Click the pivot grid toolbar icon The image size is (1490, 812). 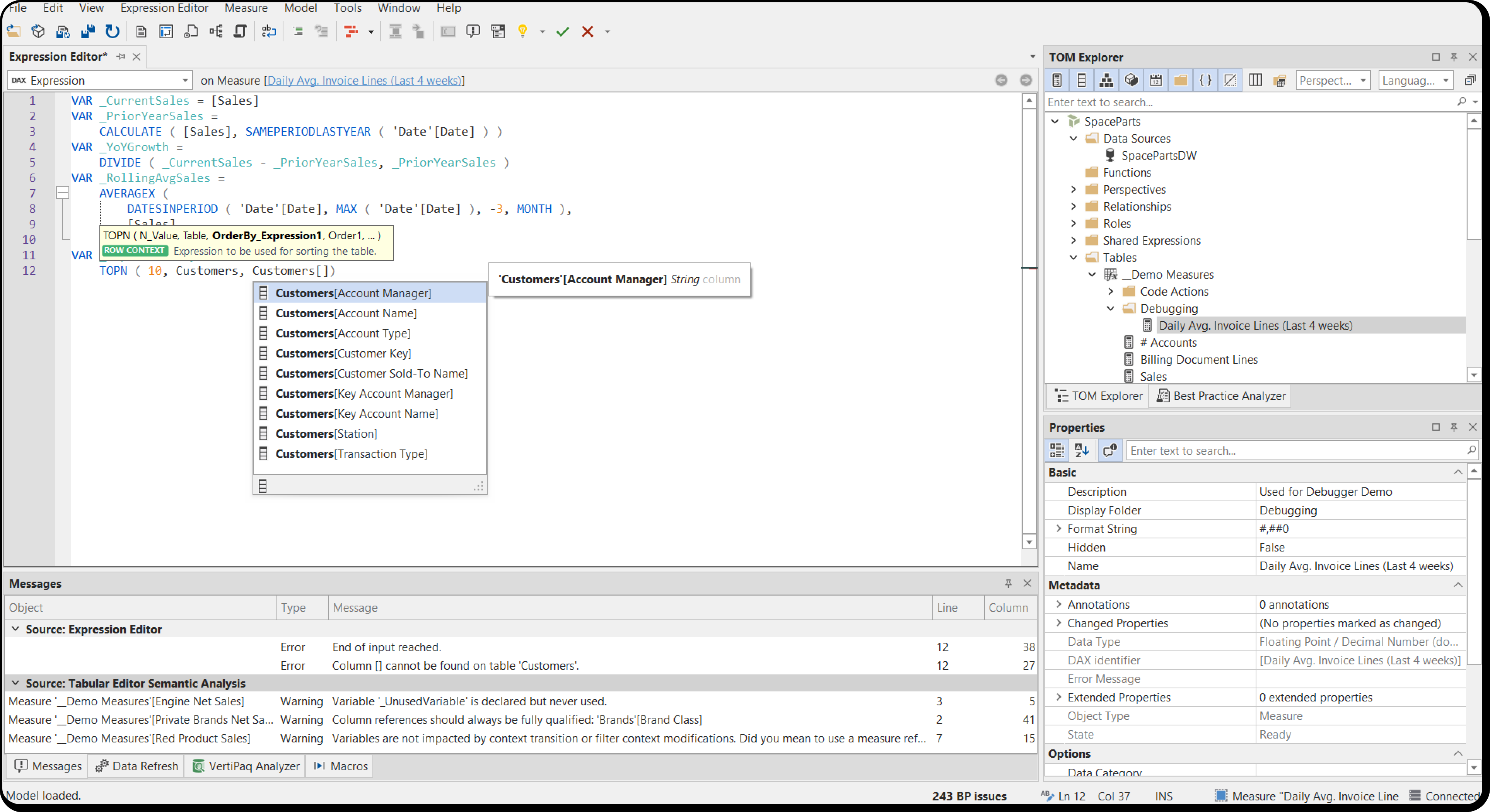[166, 32]
